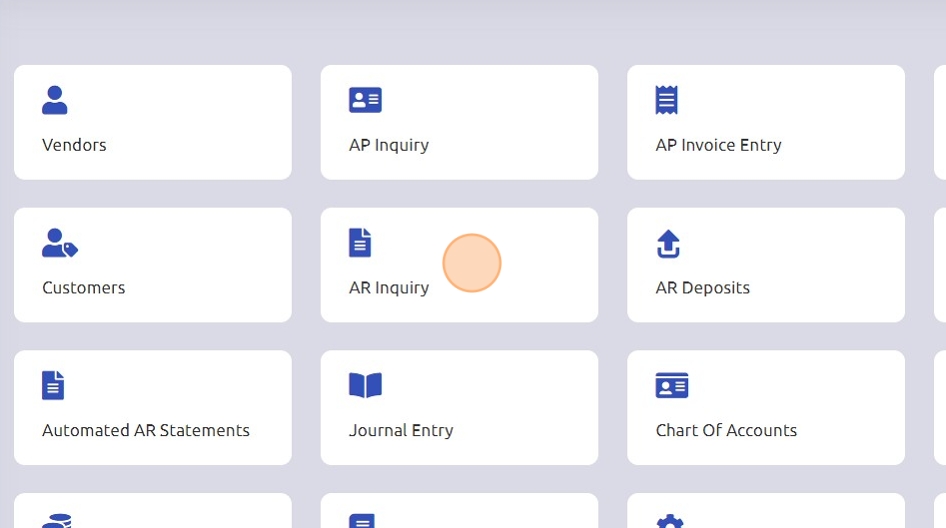The width and height of the screenshot is (946, 528).
Task: Go to AP Invoice Entry text
Action: (718, 145)
